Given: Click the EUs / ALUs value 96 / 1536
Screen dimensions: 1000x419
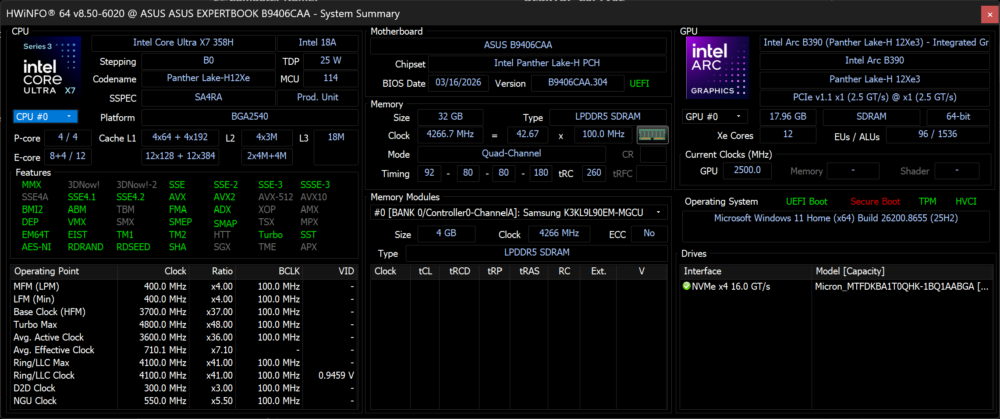Looking at the screenshot, I should pyautogui.click(x=938, y=135).
